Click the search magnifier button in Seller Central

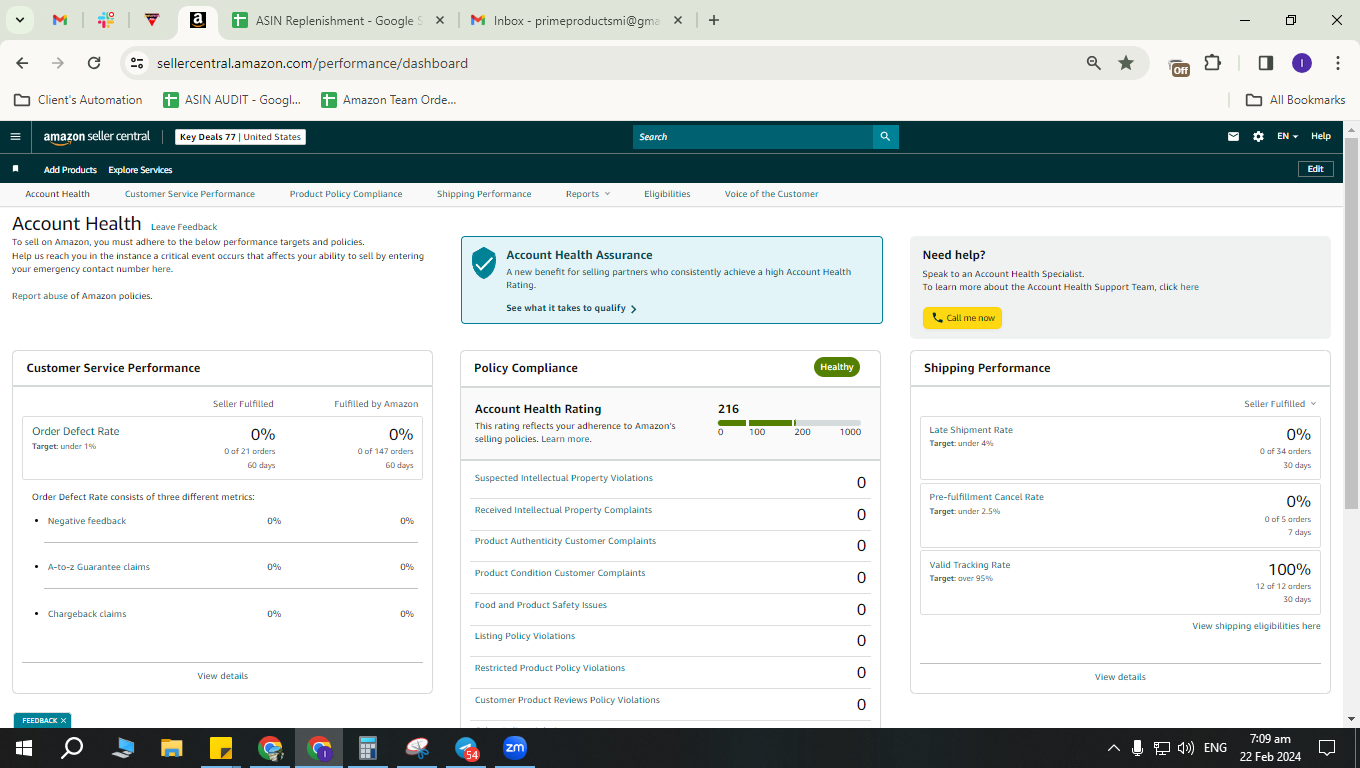[885, 137]
